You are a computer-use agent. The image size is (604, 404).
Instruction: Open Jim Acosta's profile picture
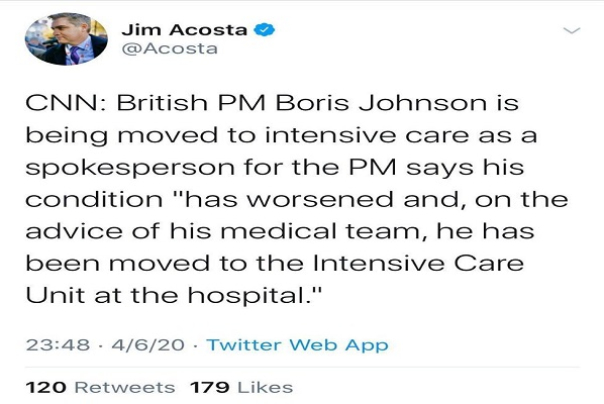(x=66, y=39)
